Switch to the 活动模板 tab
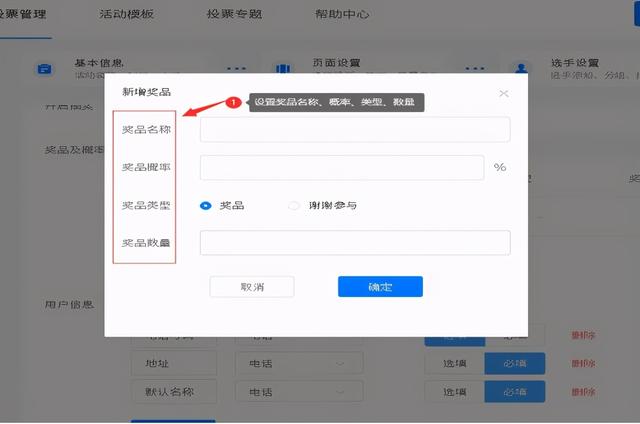 point(126,14)
